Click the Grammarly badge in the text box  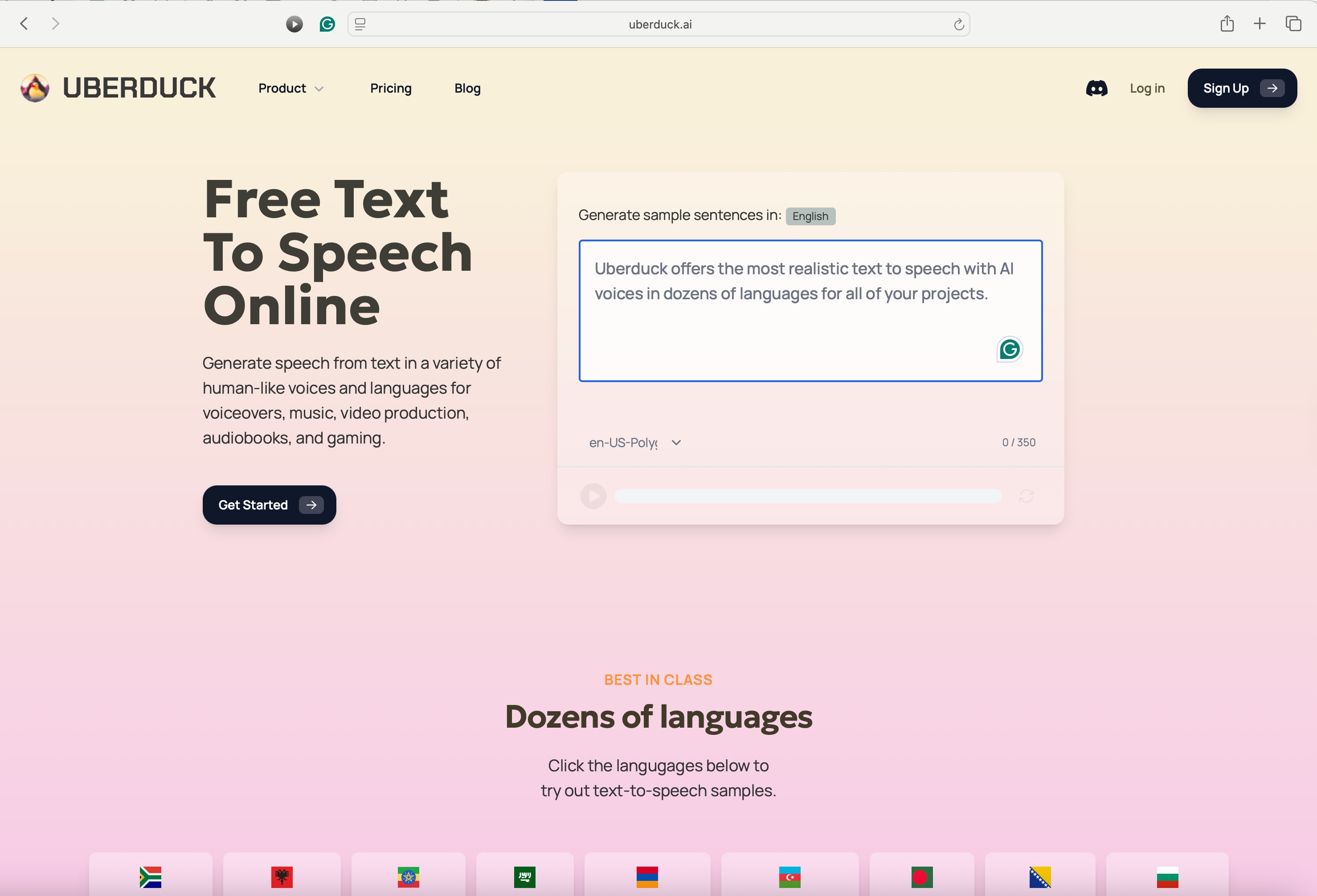1009,350
